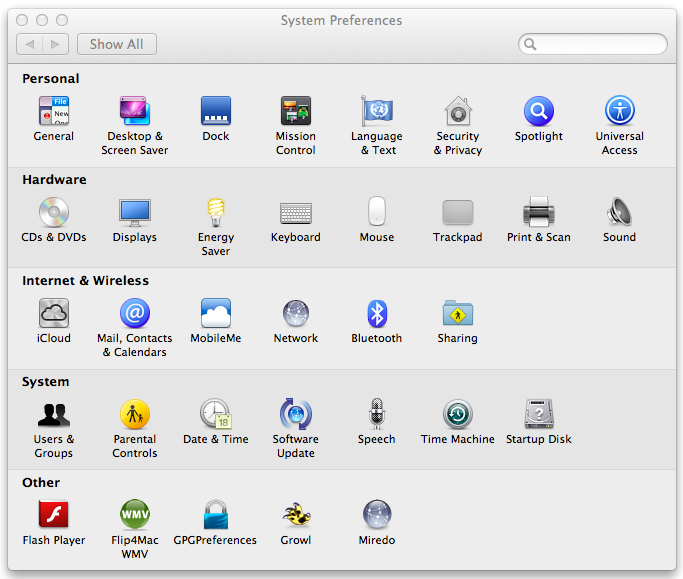Click the Show All button
Screen dimensions: 683x579
pos(116,44)
